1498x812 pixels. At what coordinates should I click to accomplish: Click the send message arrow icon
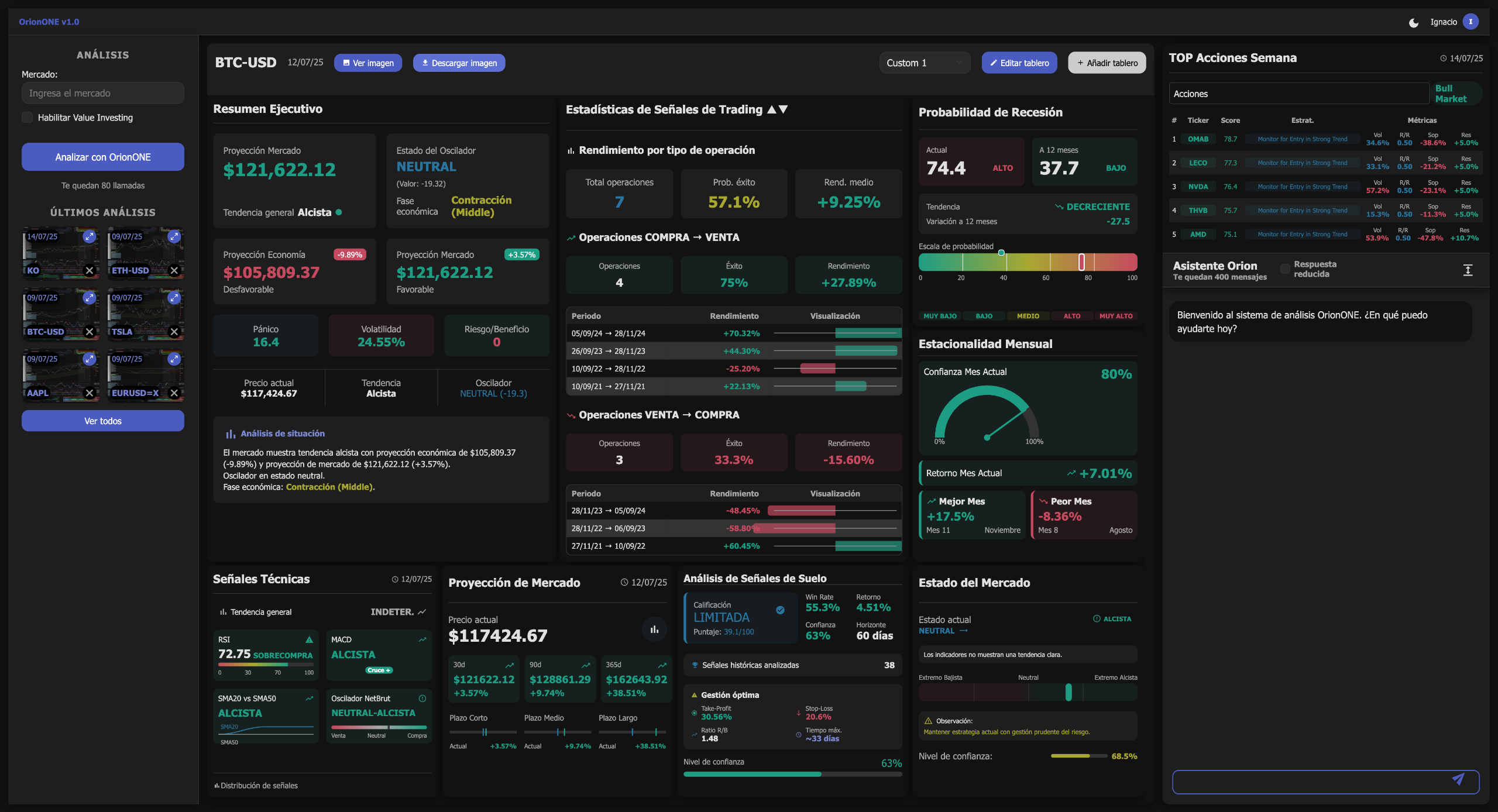pyautogui.click(x=1458, y=779)
